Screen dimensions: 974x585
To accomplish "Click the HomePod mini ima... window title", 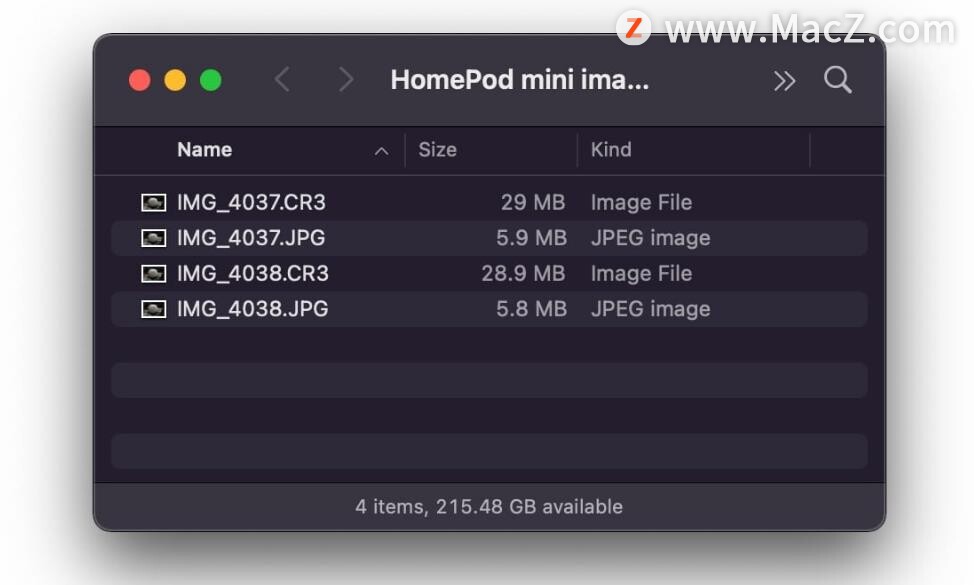I will pos(519,80).
